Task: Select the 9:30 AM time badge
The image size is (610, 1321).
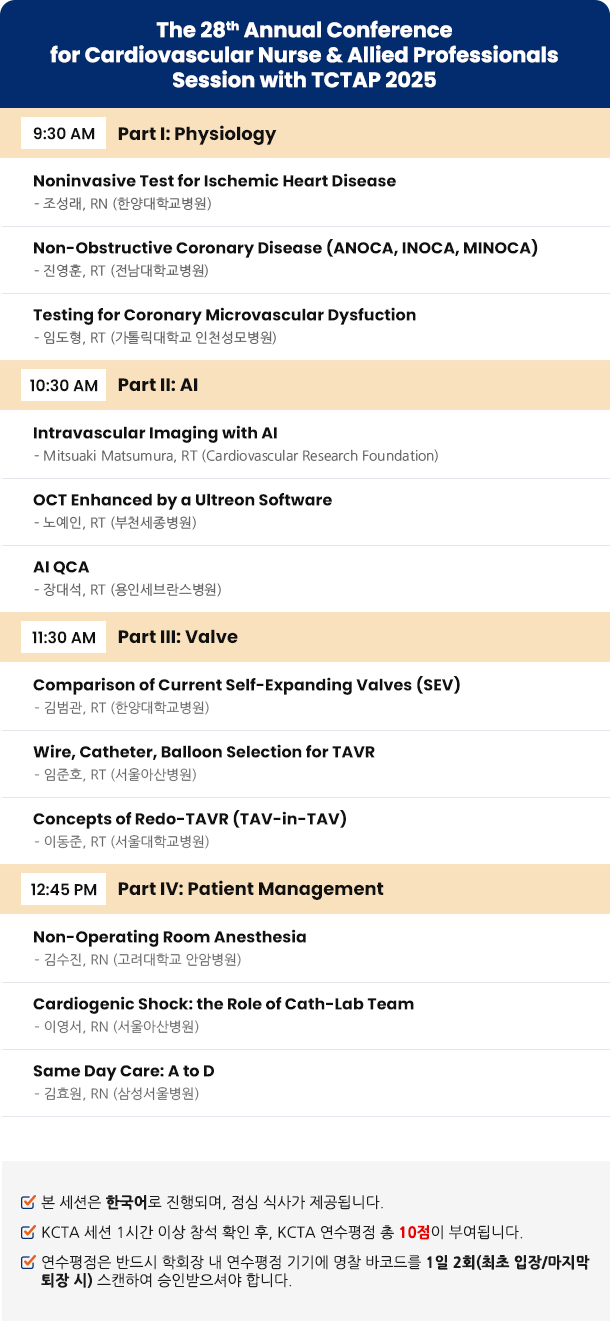Action: [x=64, y=133]
